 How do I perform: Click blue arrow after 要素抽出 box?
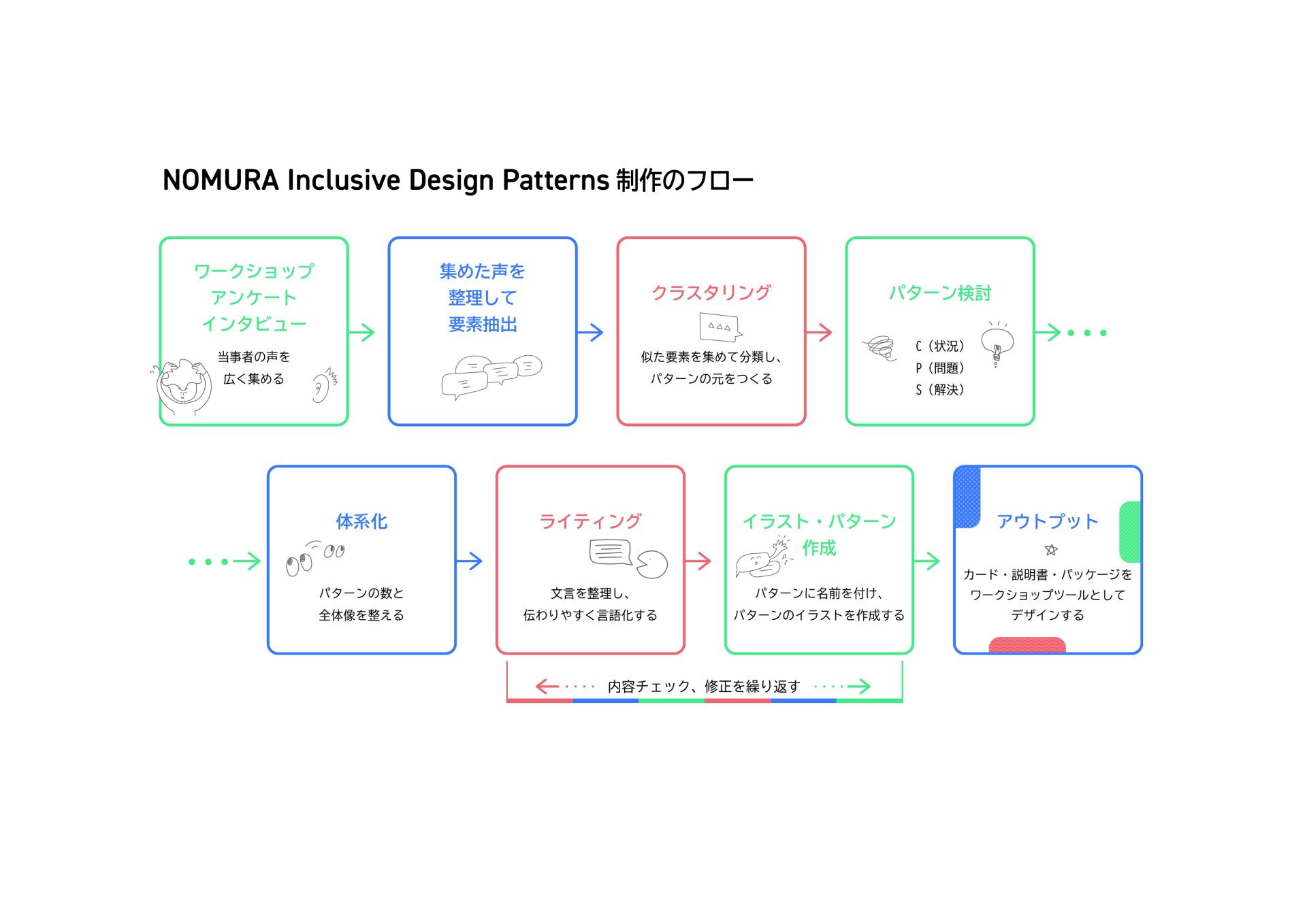590,333
